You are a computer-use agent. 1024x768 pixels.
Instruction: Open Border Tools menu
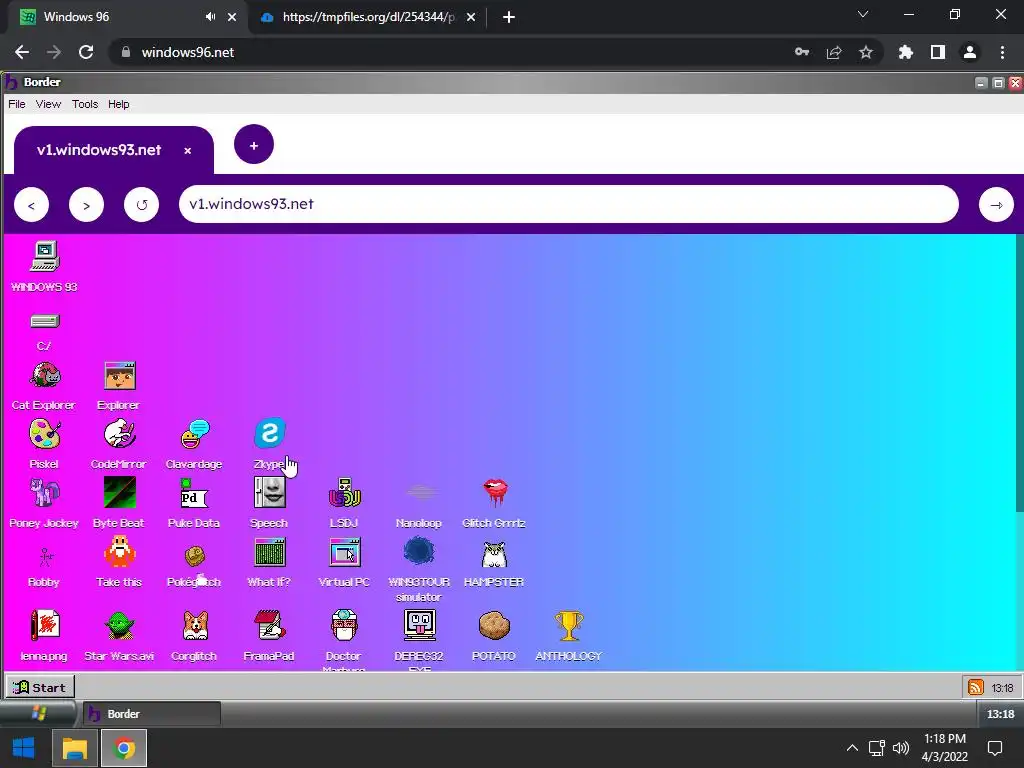pyautogui.click(x=85, y=104)
